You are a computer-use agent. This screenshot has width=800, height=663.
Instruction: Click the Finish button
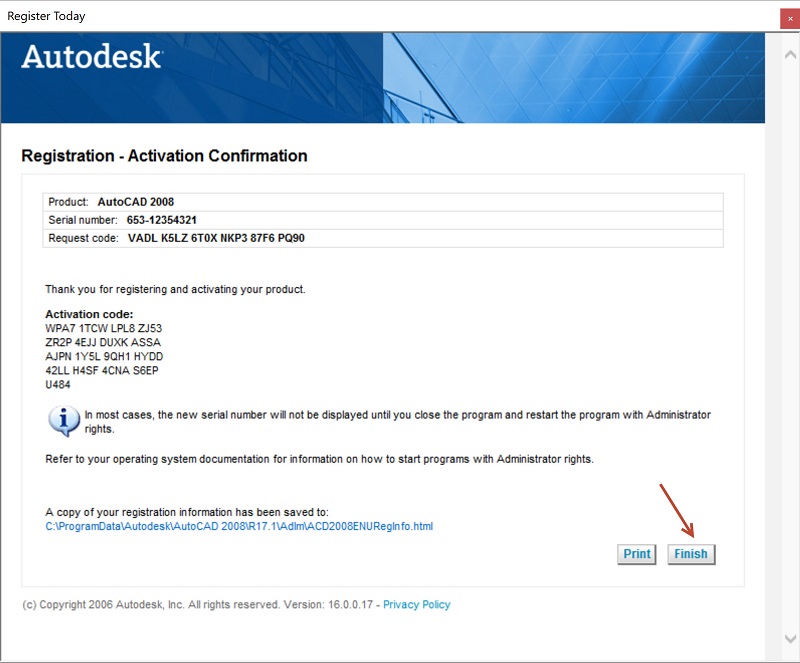(691, 554)
